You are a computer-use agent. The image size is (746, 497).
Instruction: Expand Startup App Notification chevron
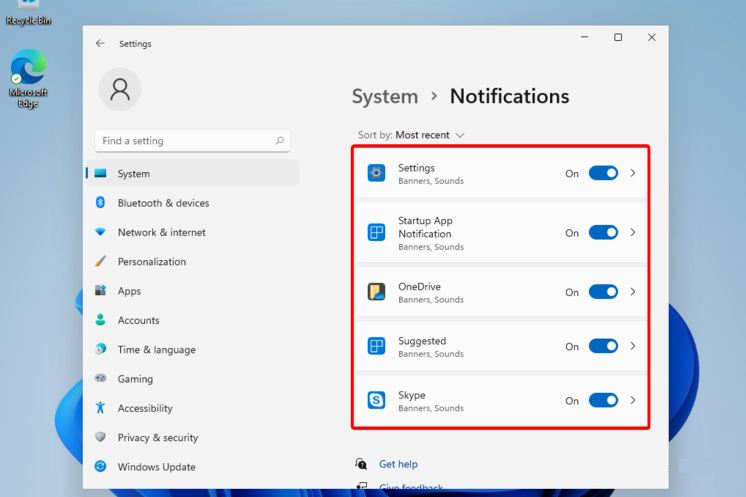coord(633,232)
